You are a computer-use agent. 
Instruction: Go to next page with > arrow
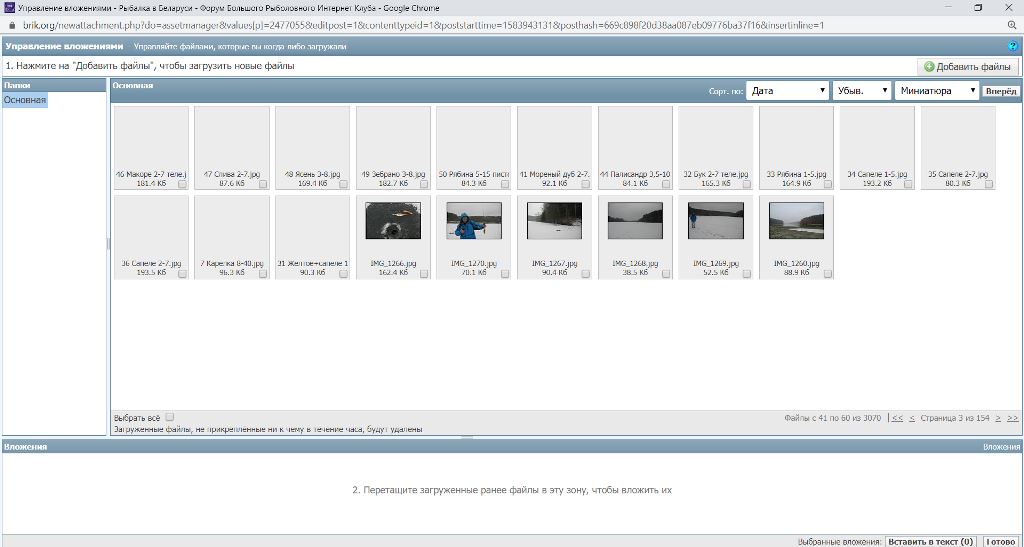998,418
